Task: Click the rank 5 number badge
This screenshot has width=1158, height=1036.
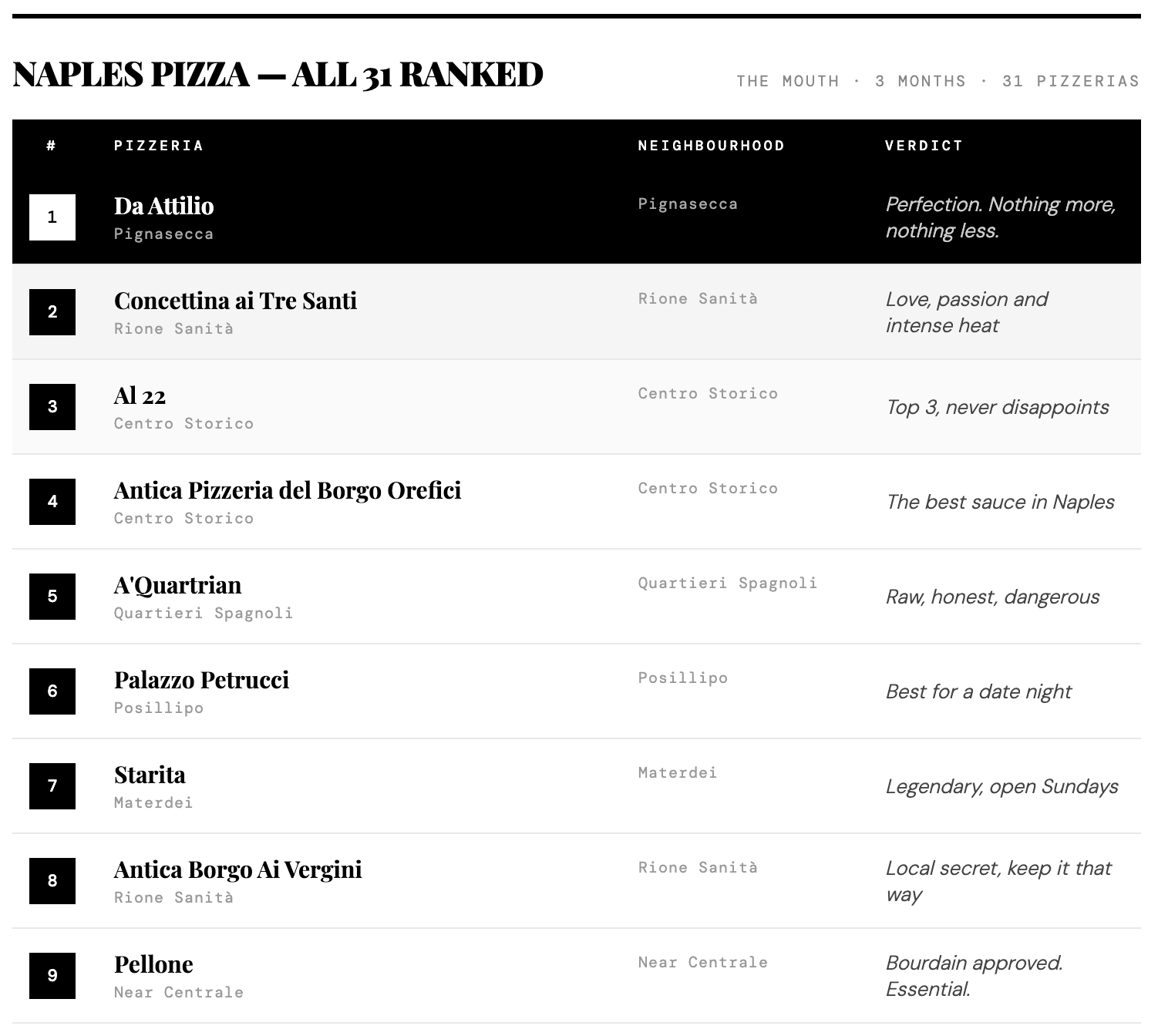Action: [x=52, y=597]
